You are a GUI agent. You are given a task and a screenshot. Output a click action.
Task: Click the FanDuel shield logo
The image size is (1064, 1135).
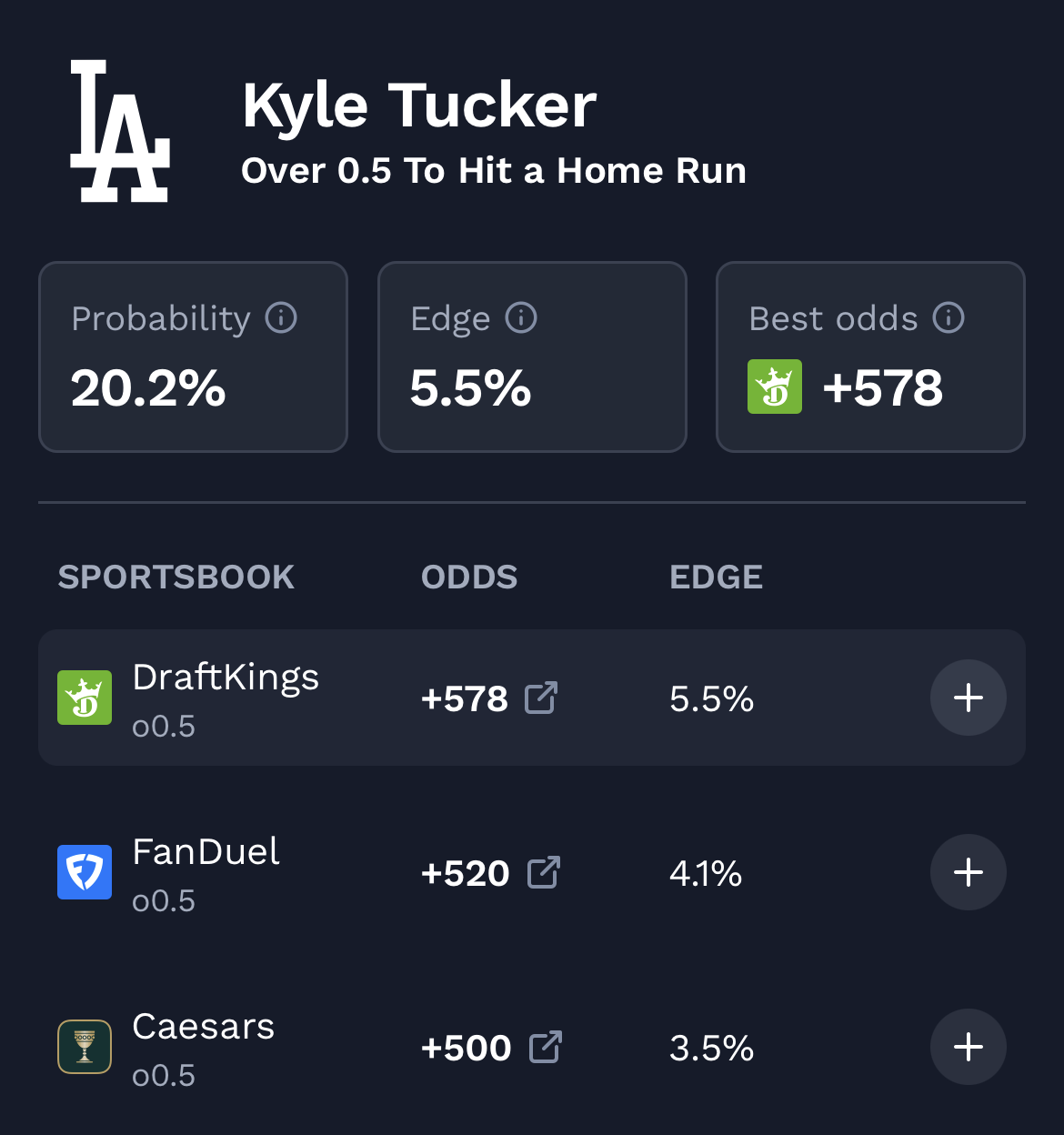click(85, 872)
